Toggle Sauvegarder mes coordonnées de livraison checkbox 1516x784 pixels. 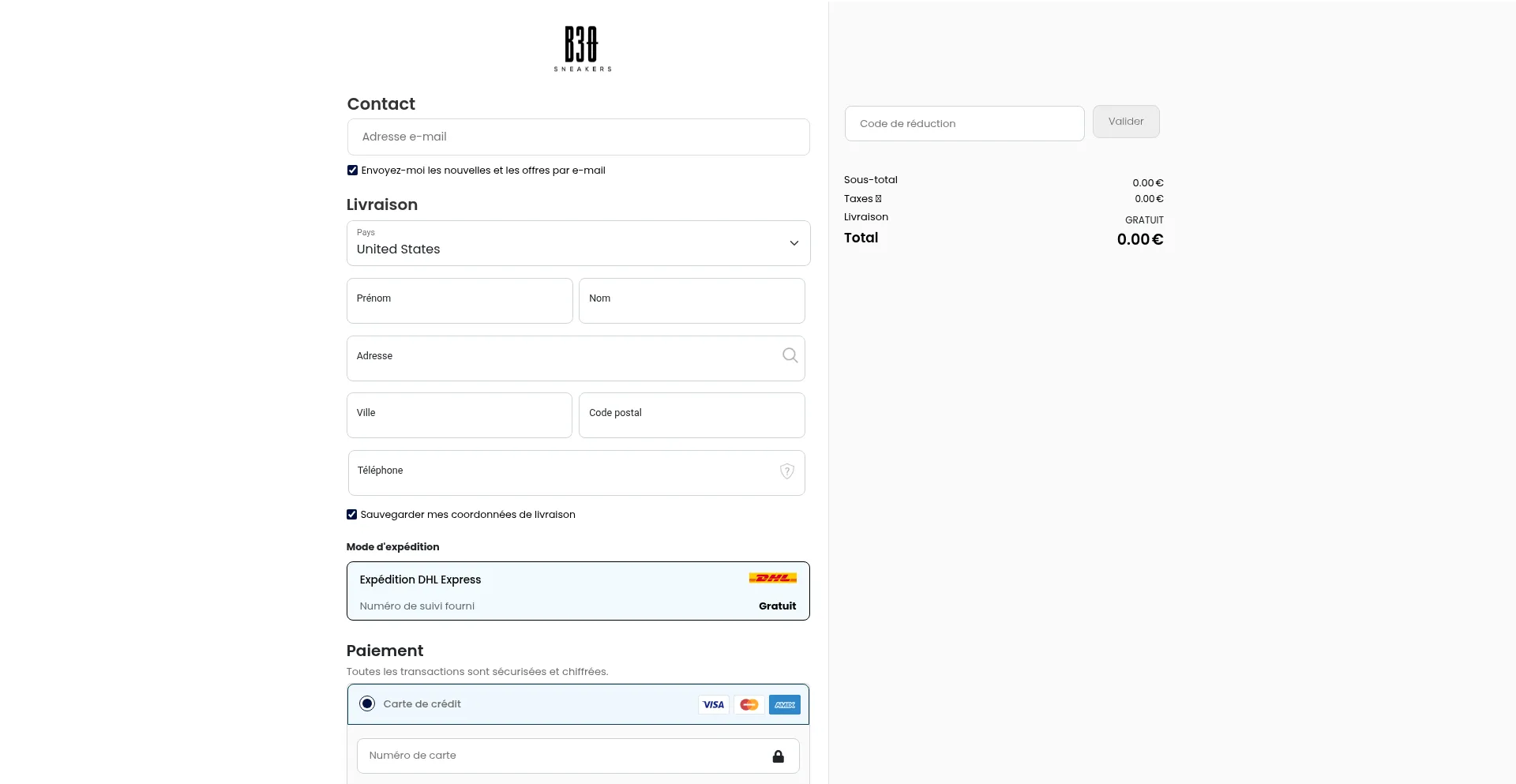tap(352, 515)
